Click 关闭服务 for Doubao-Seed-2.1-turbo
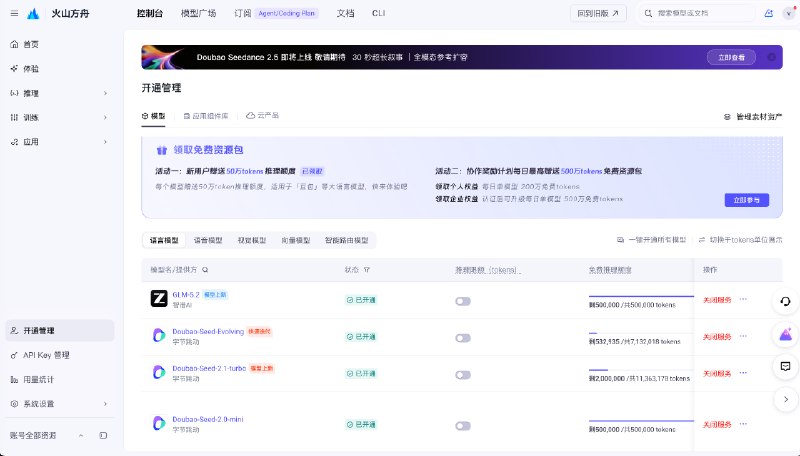The width and height of the screenshot is (800, 456). [717, 373]
